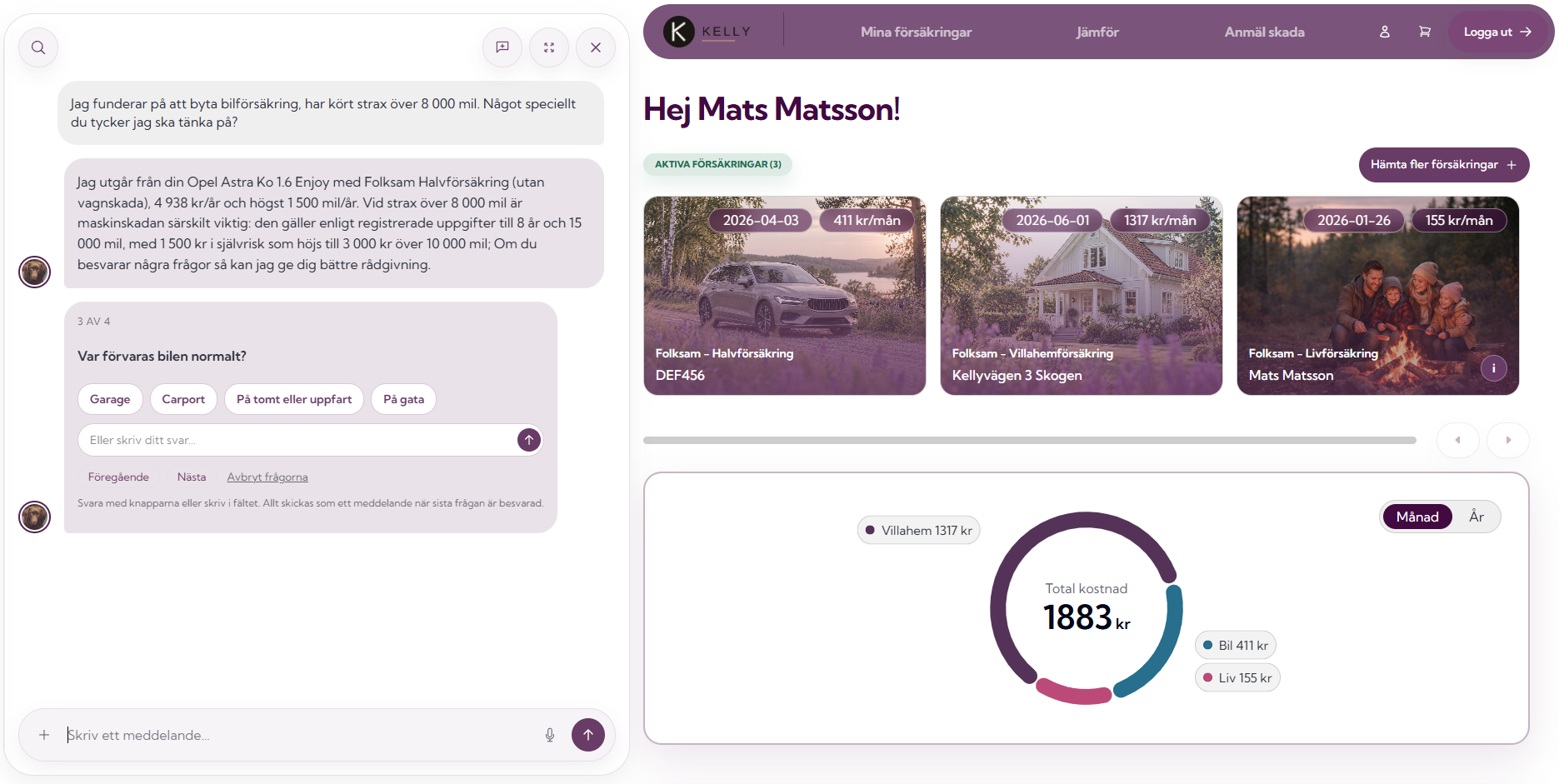This screenshot has width=1559, height=784.
Task: Click the chat feedback speech-bubble icon
Action: point(502,47)
